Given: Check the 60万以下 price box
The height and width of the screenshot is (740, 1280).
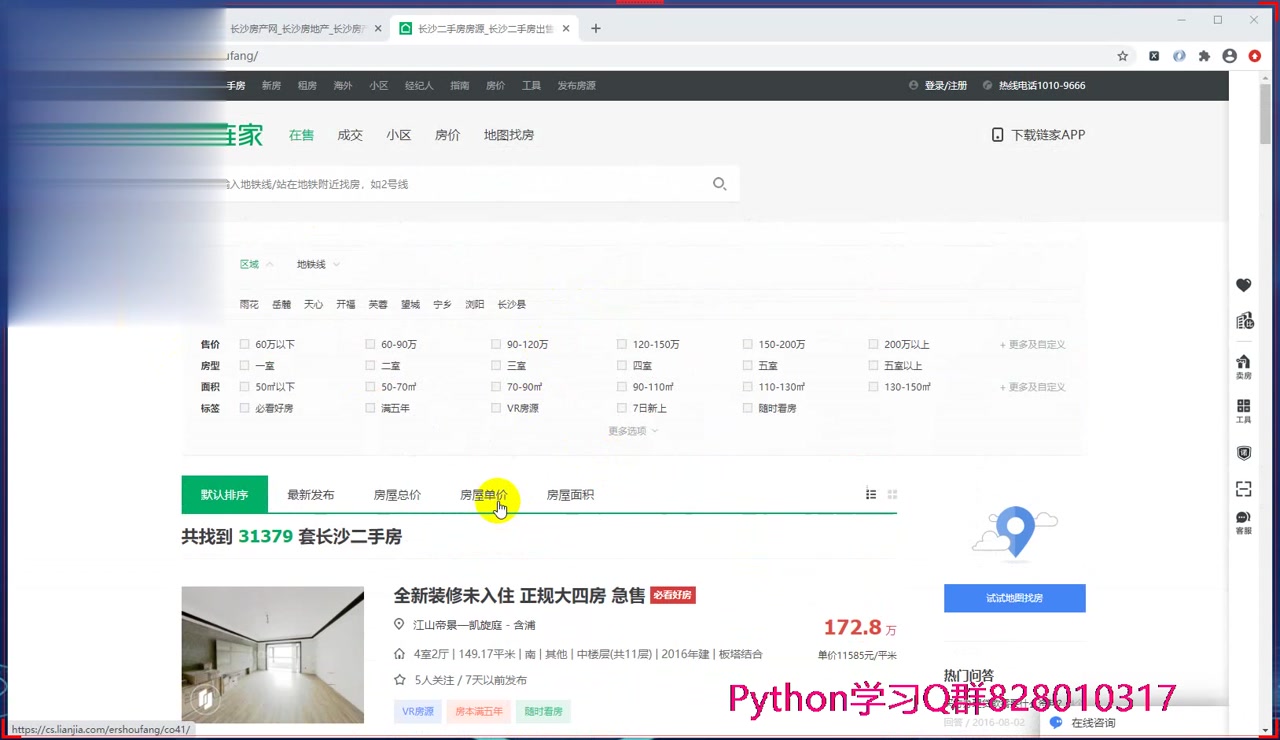Looking at the screenshot, I should click(244, 344).
